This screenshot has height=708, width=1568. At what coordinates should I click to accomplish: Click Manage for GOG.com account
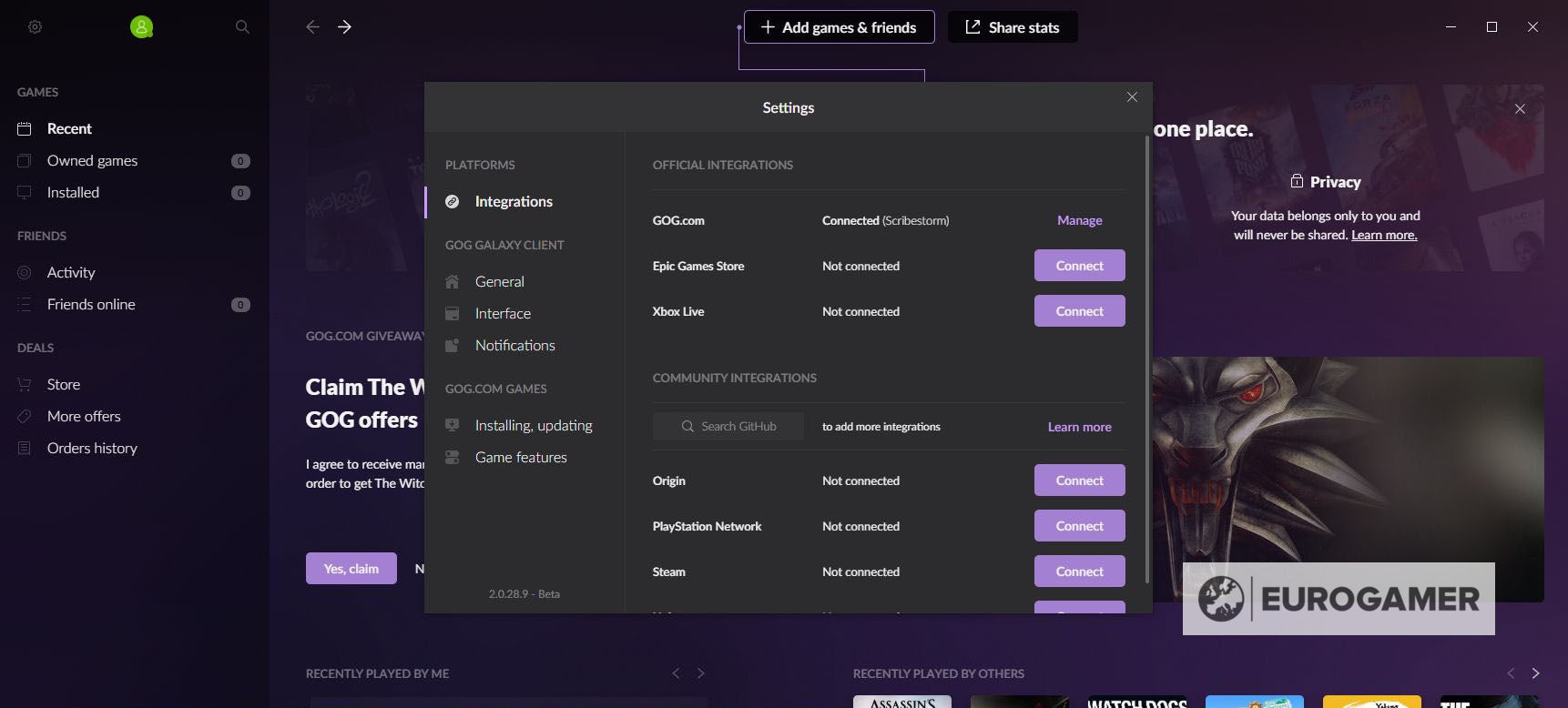[1079, 220]
